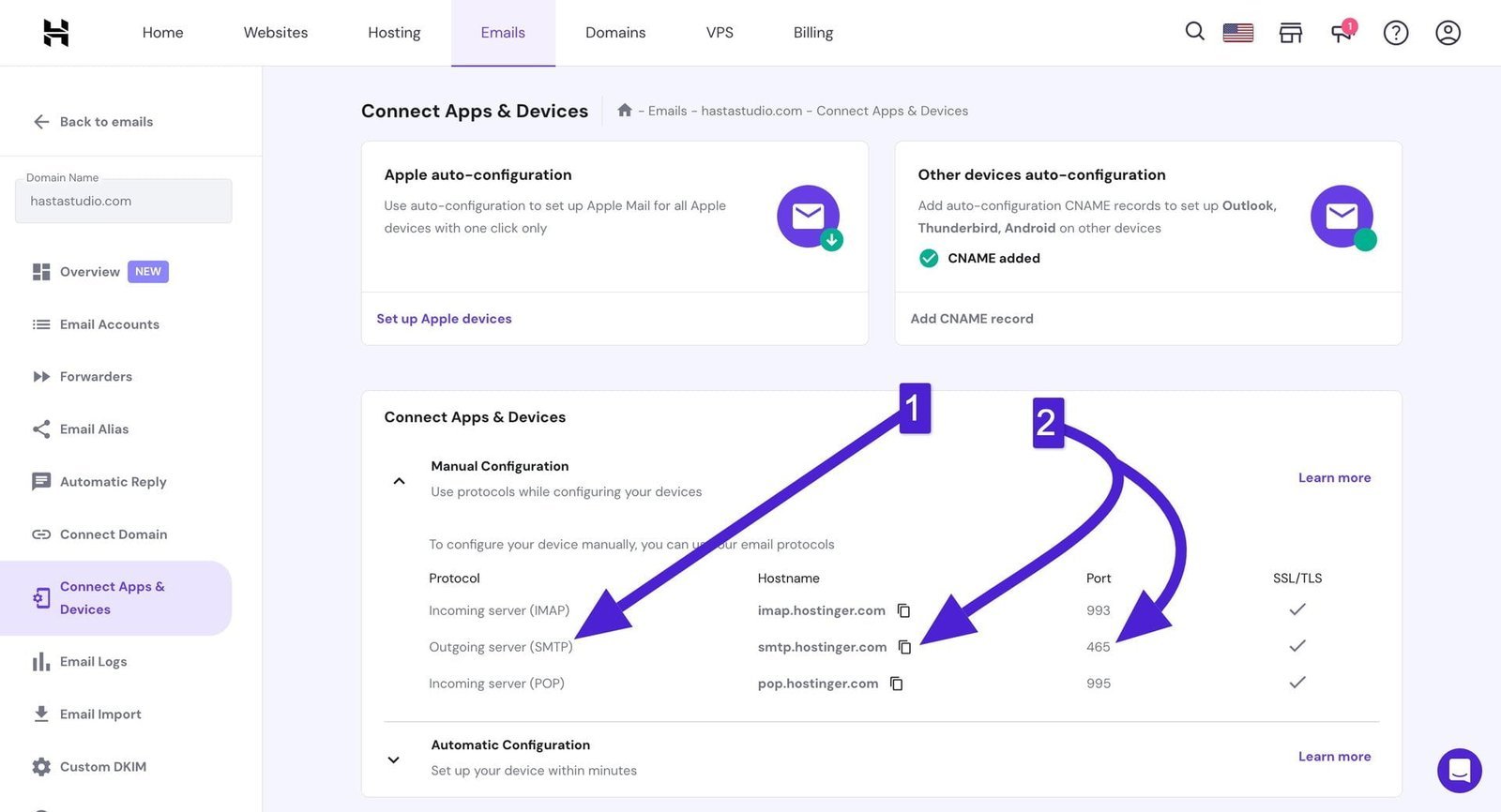Copy imap.hostinger.com hostname
The width and height of the screenshot is (1501, 812).
pos(903,610)
